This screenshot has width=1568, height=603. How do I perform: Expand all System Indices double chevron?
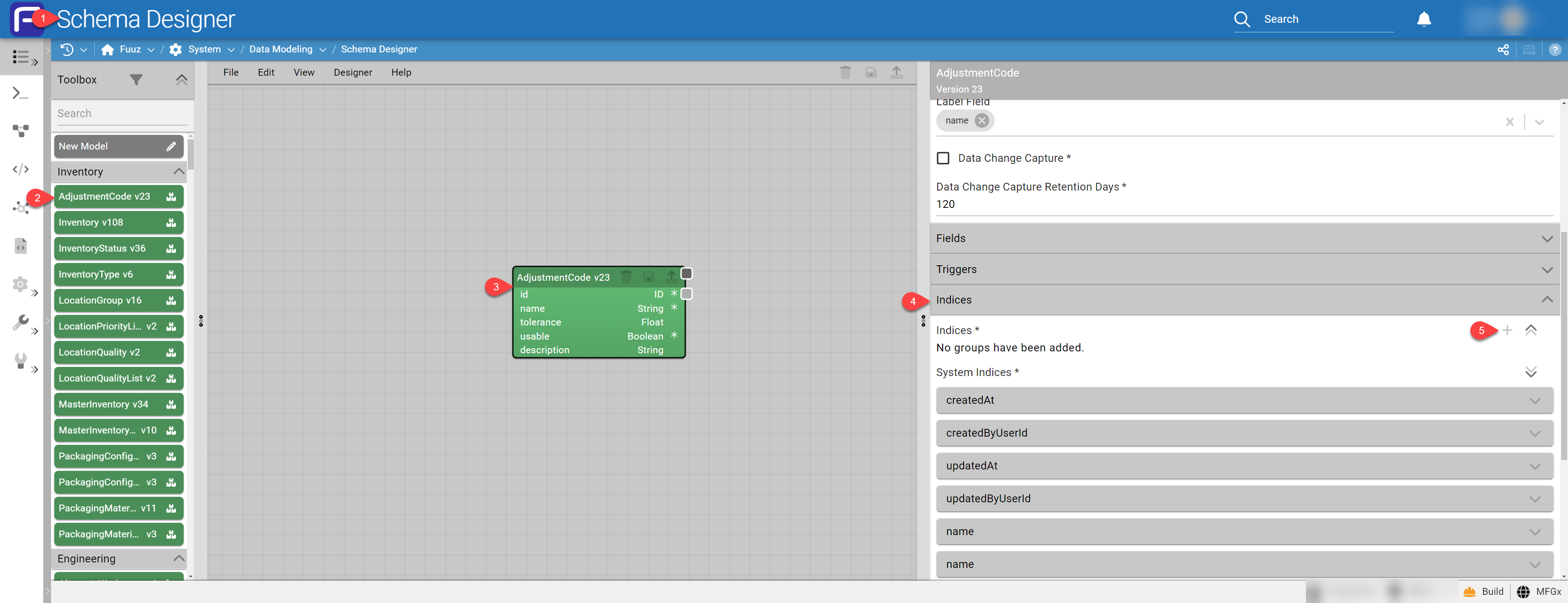point(1530,372)
